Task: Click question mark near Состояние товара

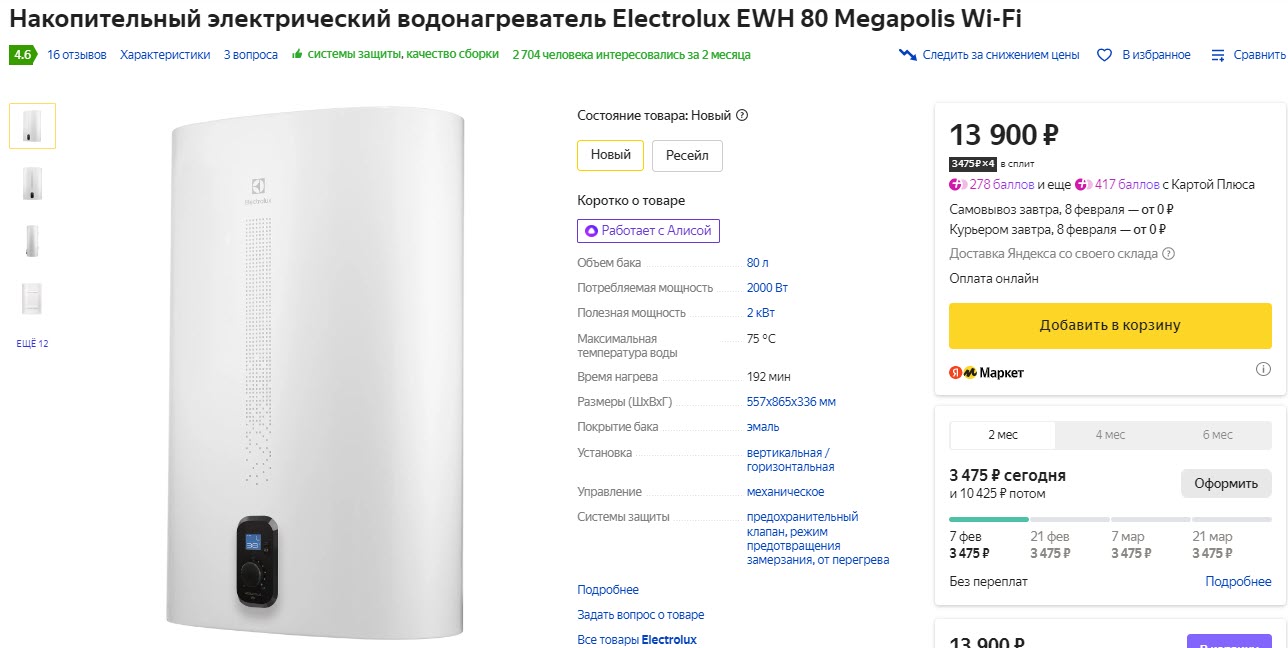Action: 740,115
